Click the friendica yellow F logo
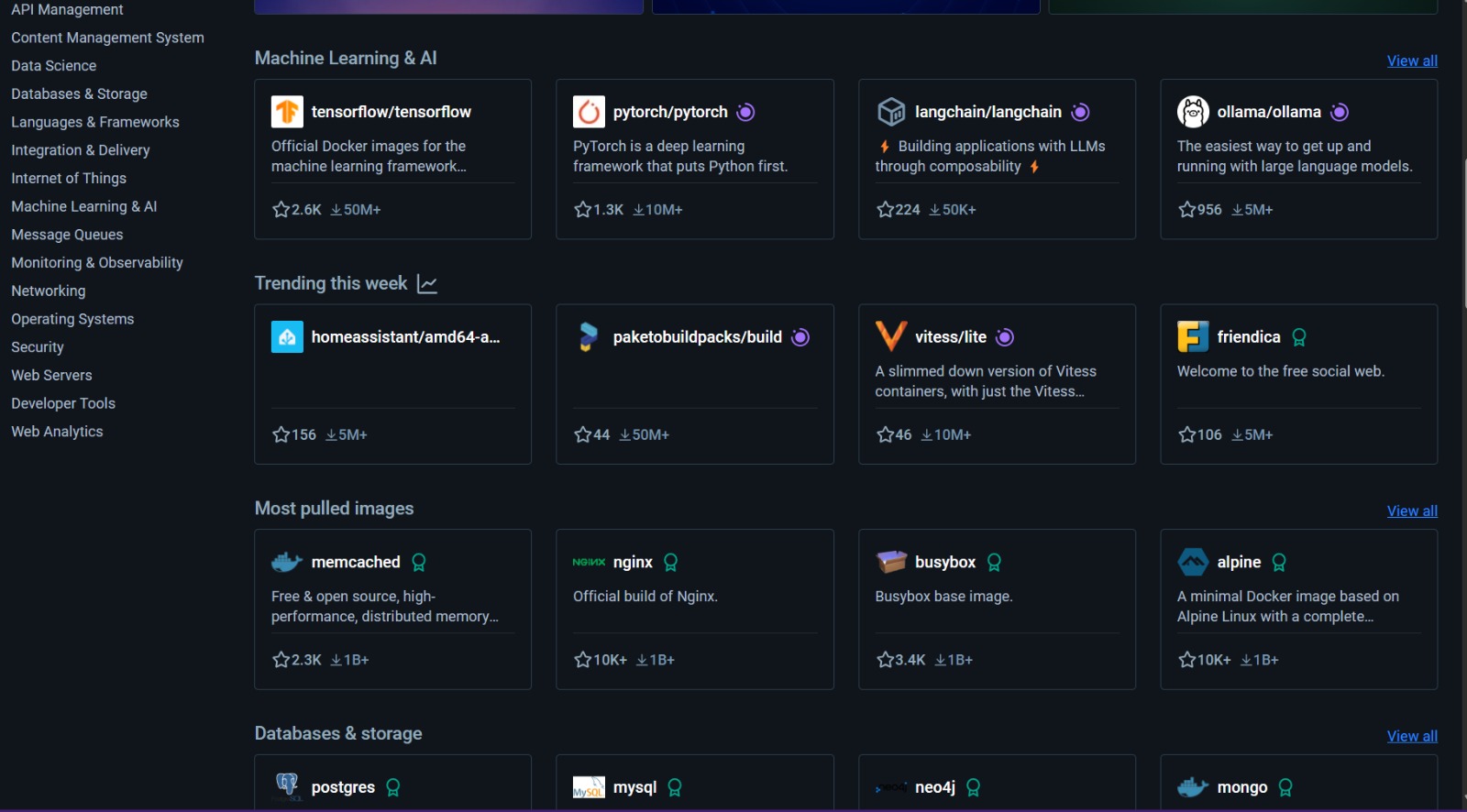The image size is (1467, 812). pos(1193,337)
